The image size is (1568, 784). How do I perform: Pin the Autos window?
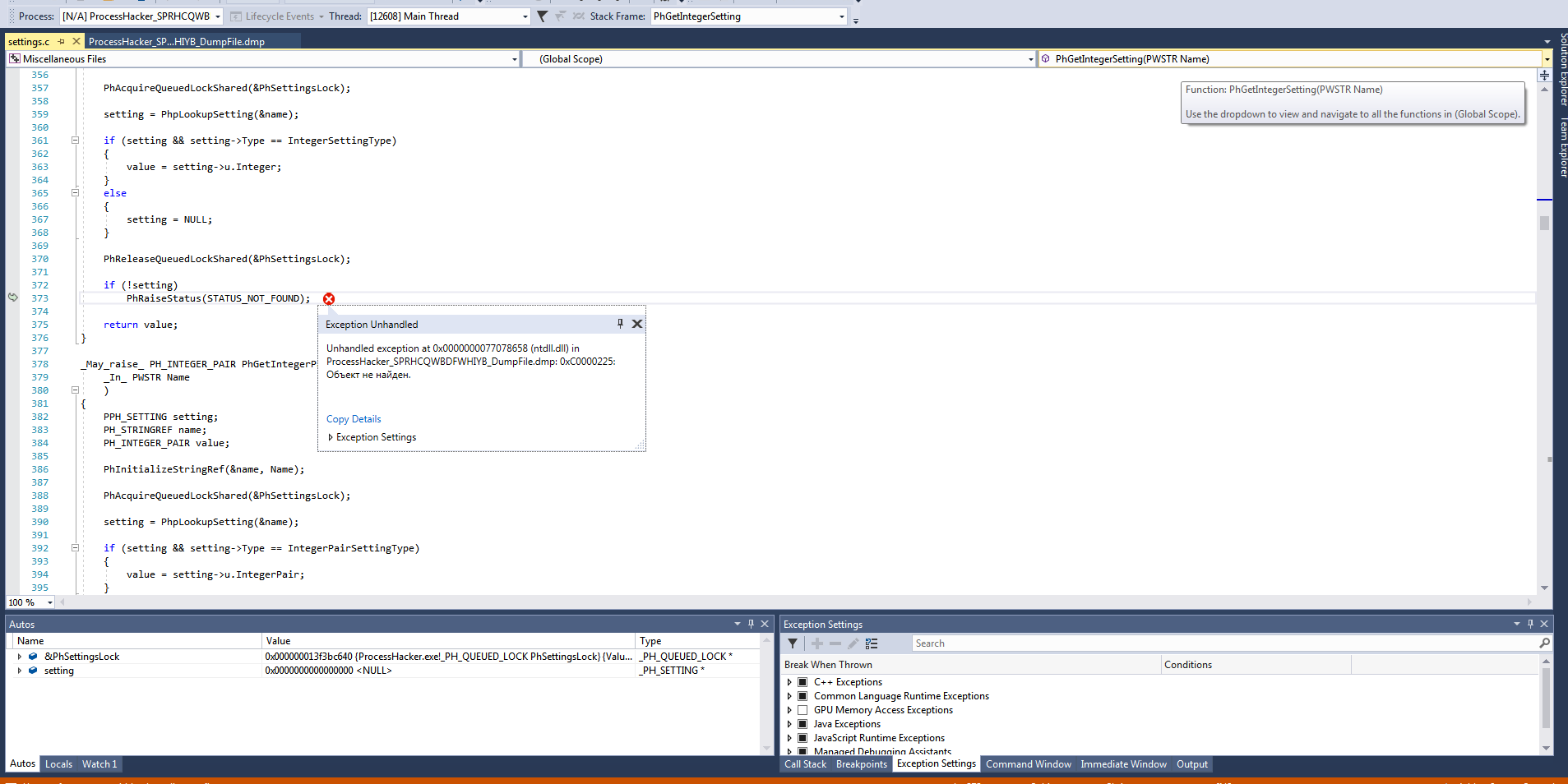click(750, 624)
